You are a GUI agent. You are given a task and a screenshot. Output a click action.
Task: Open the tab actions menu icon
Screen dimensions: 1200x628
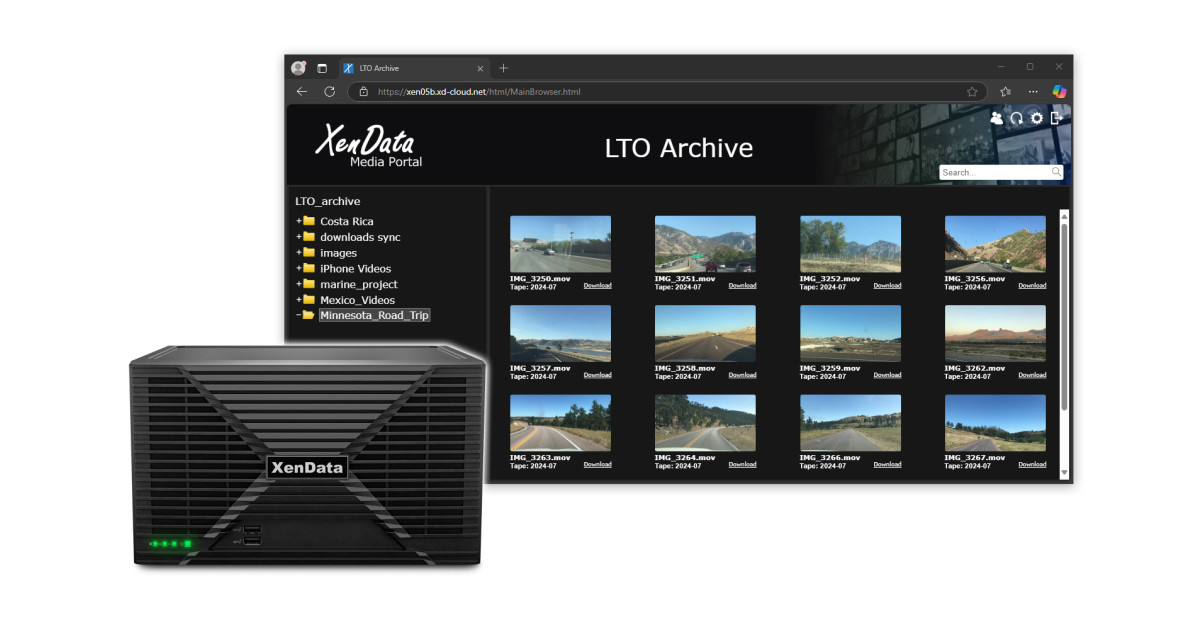click(322, 68)
